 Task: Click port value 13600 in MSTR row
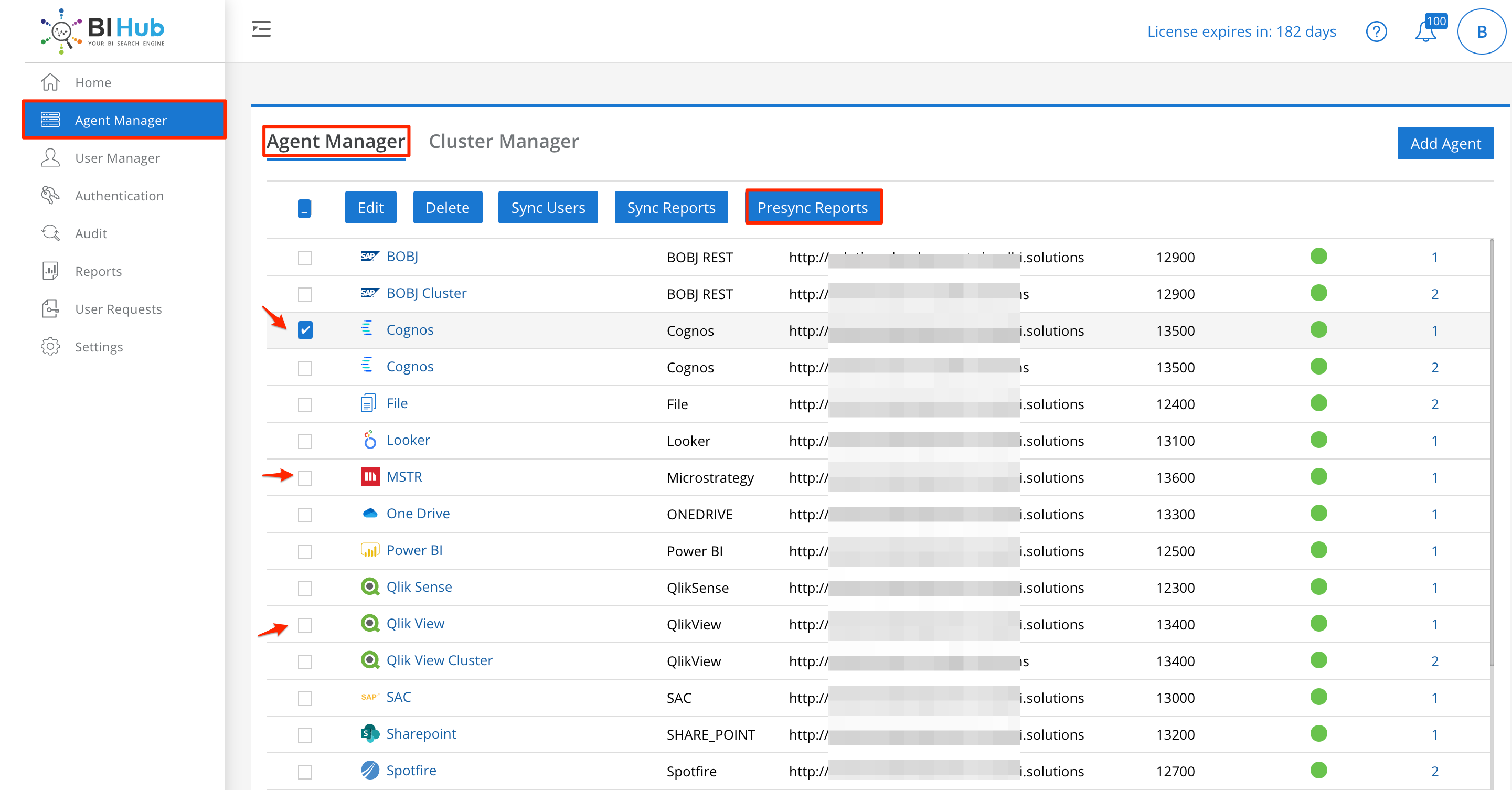1175,478
